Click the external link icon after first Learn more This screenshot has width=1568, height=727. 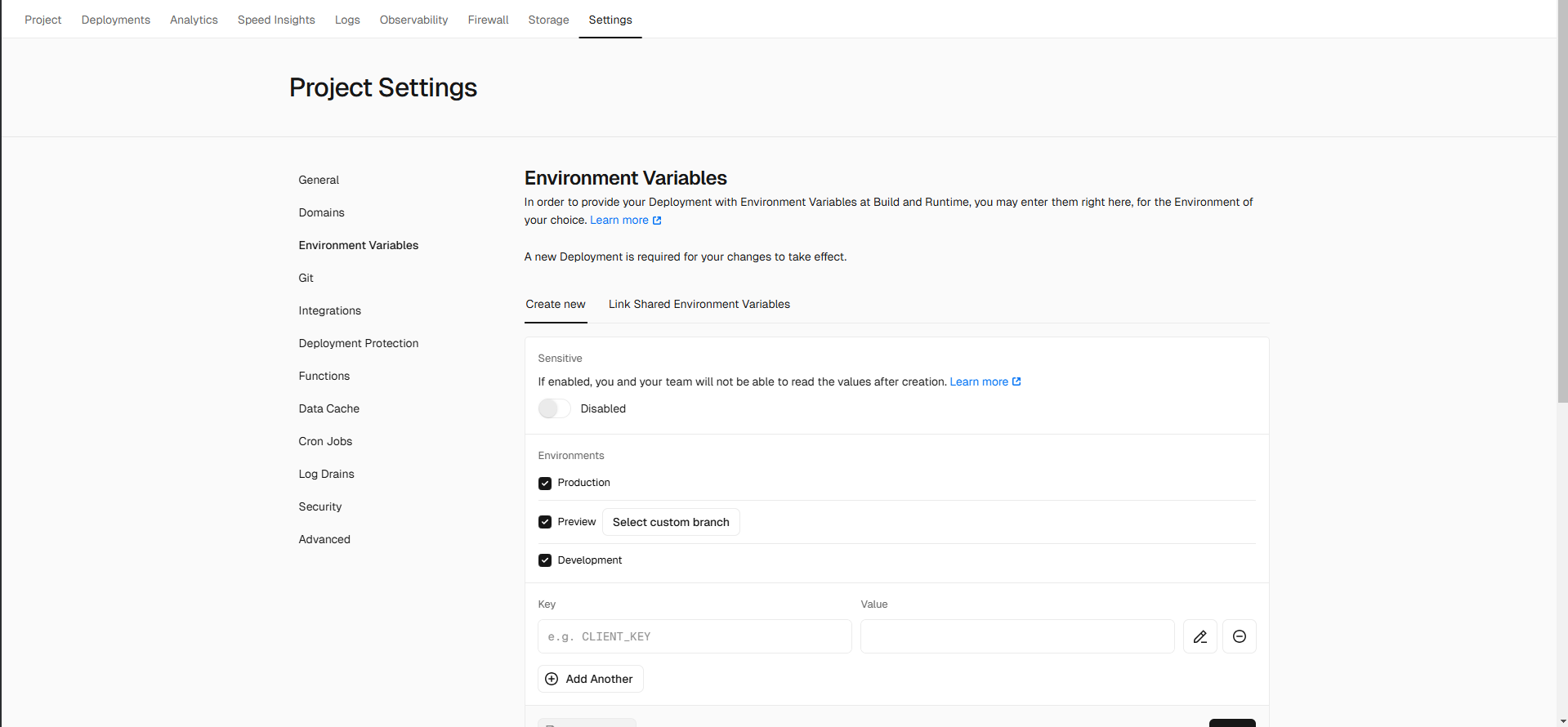pyautogui.click(x=657, y=221)
